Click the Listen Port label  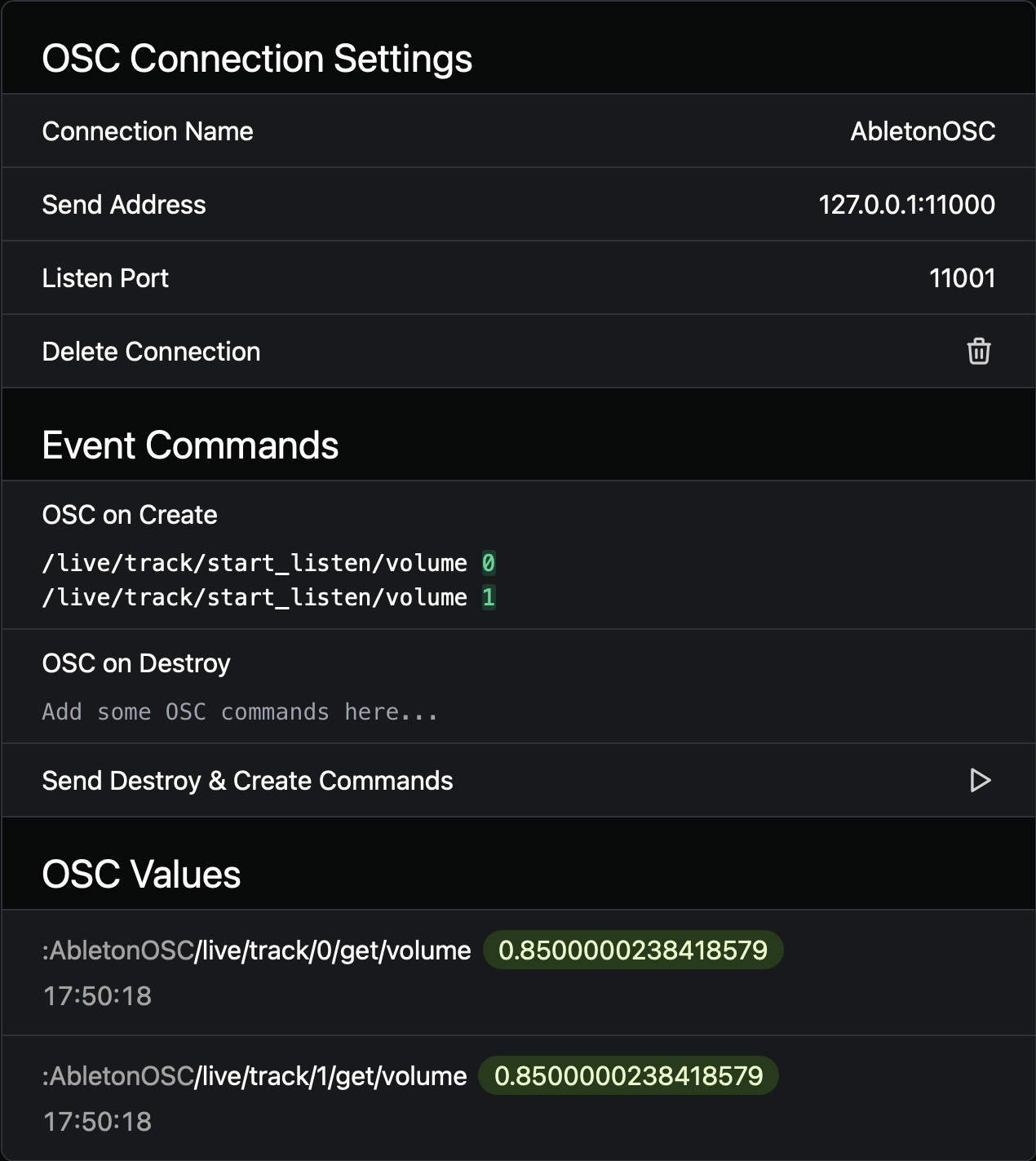coord(105,278)
